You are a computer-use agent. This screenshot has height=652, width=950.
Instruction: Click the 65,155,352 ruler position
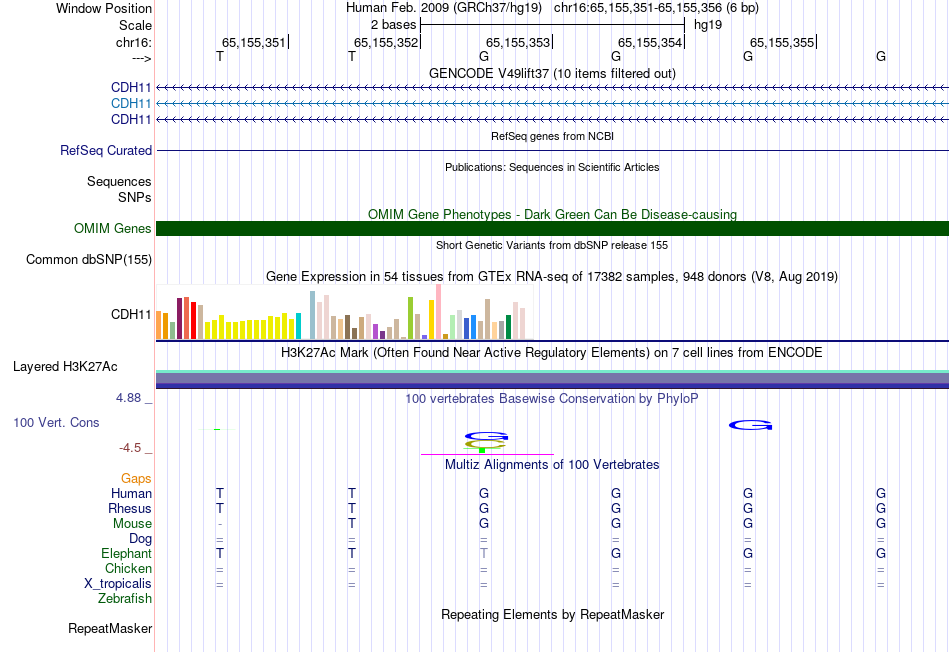[386, 42]
